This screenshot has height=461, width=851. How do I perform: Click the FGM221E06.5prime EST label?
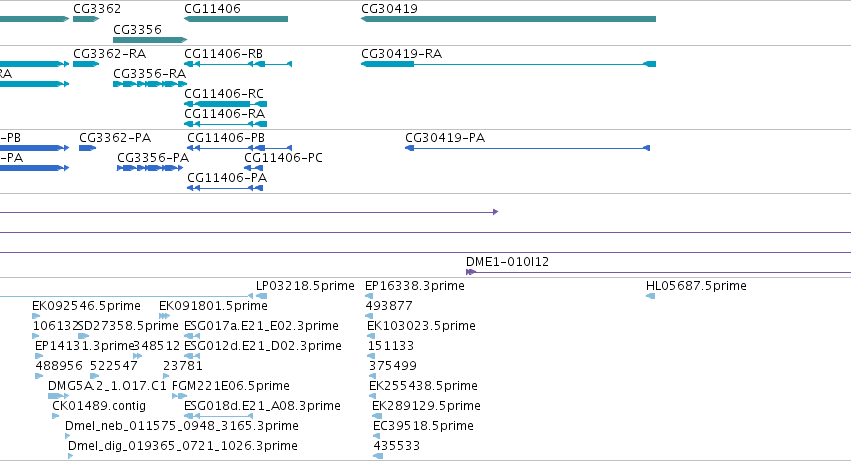pos(231,386)
